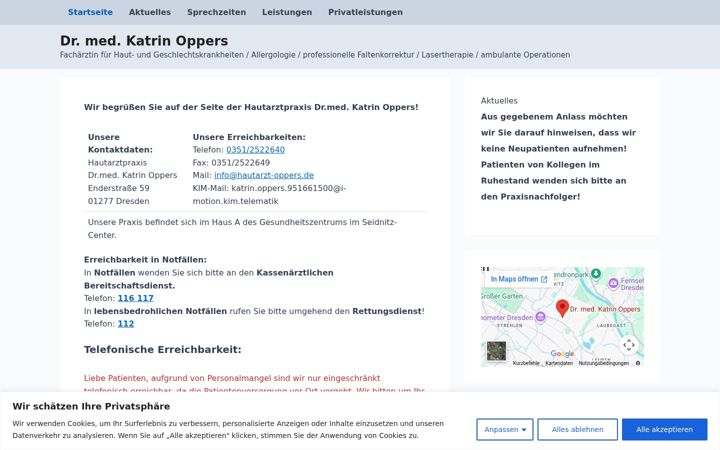The height and width of the screenshot is (450, 720).
Task: Call the practice number 0351/2522640
Action: [255, 150]
